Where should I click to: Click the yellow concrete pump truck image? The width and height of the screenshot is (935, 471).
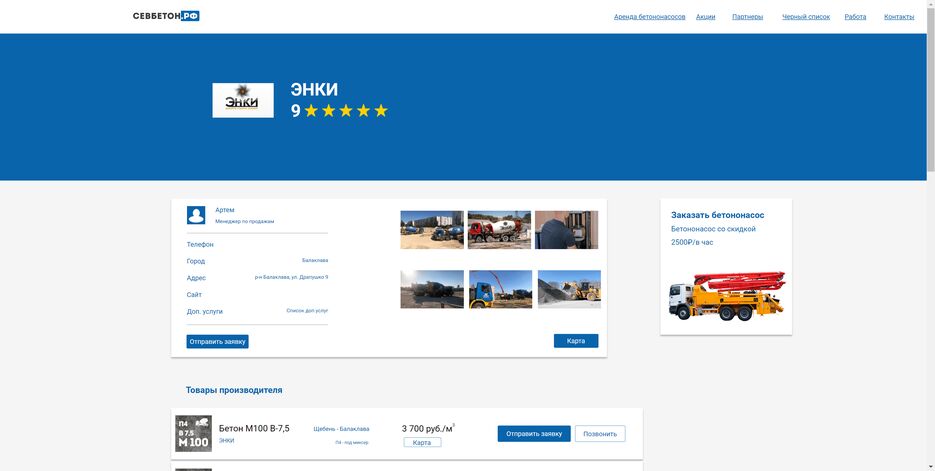(x=726, y=296)
